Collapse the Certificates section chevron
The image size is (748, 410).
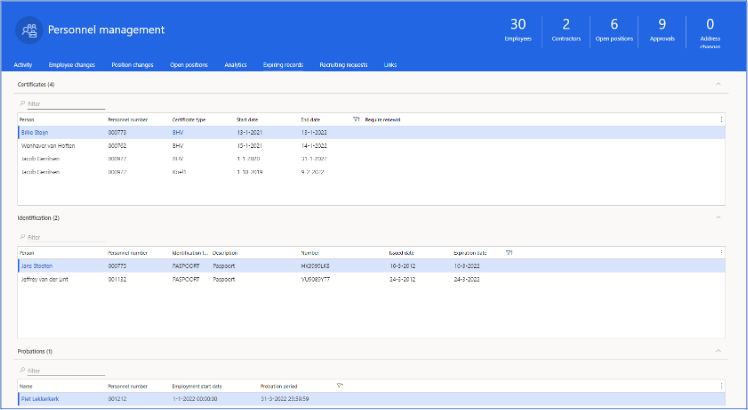point(718,84)
